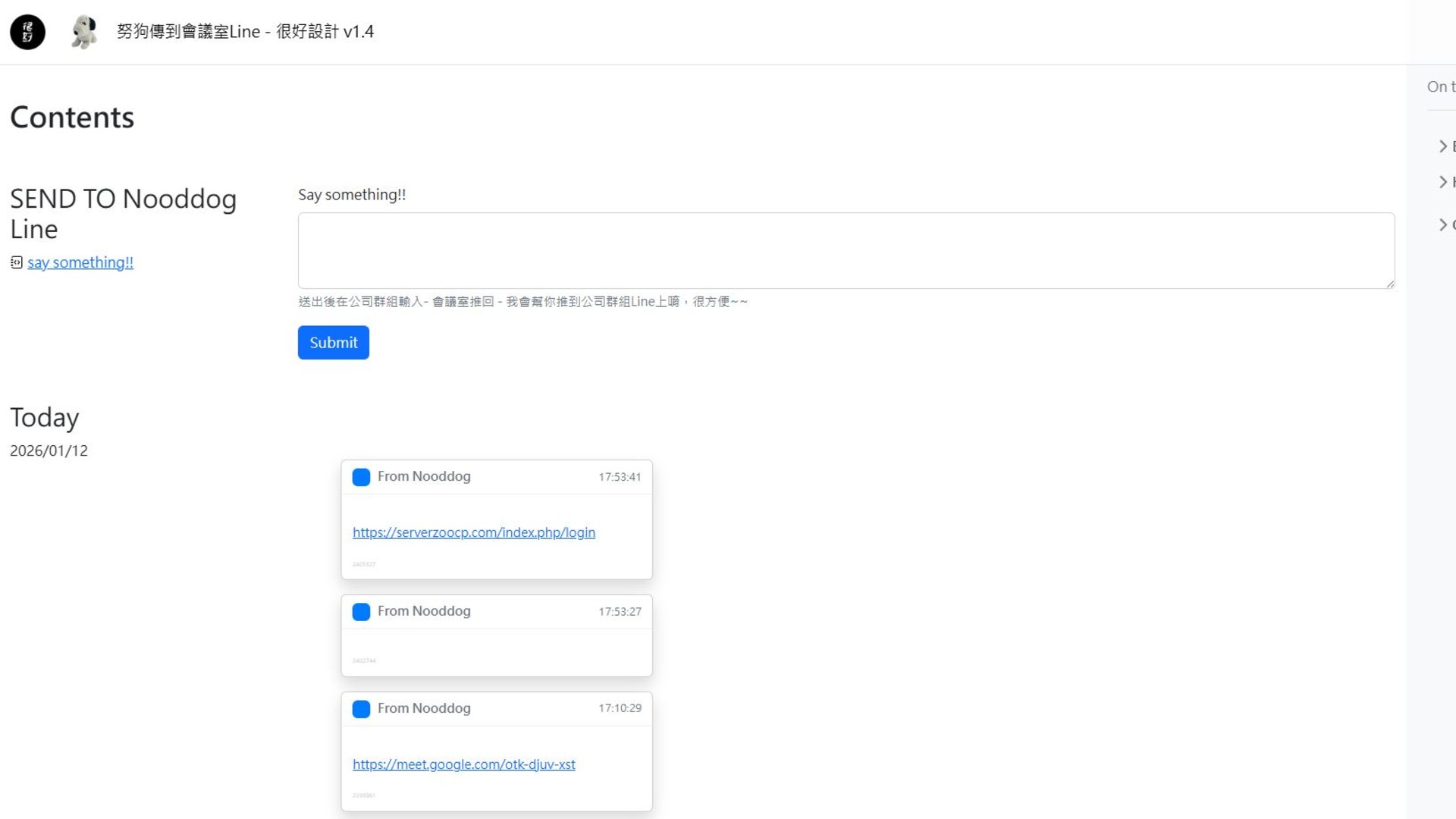Click the Nooddog dog avatar image
This screenshot has width=1456, height=819.
tap(84, 33)
